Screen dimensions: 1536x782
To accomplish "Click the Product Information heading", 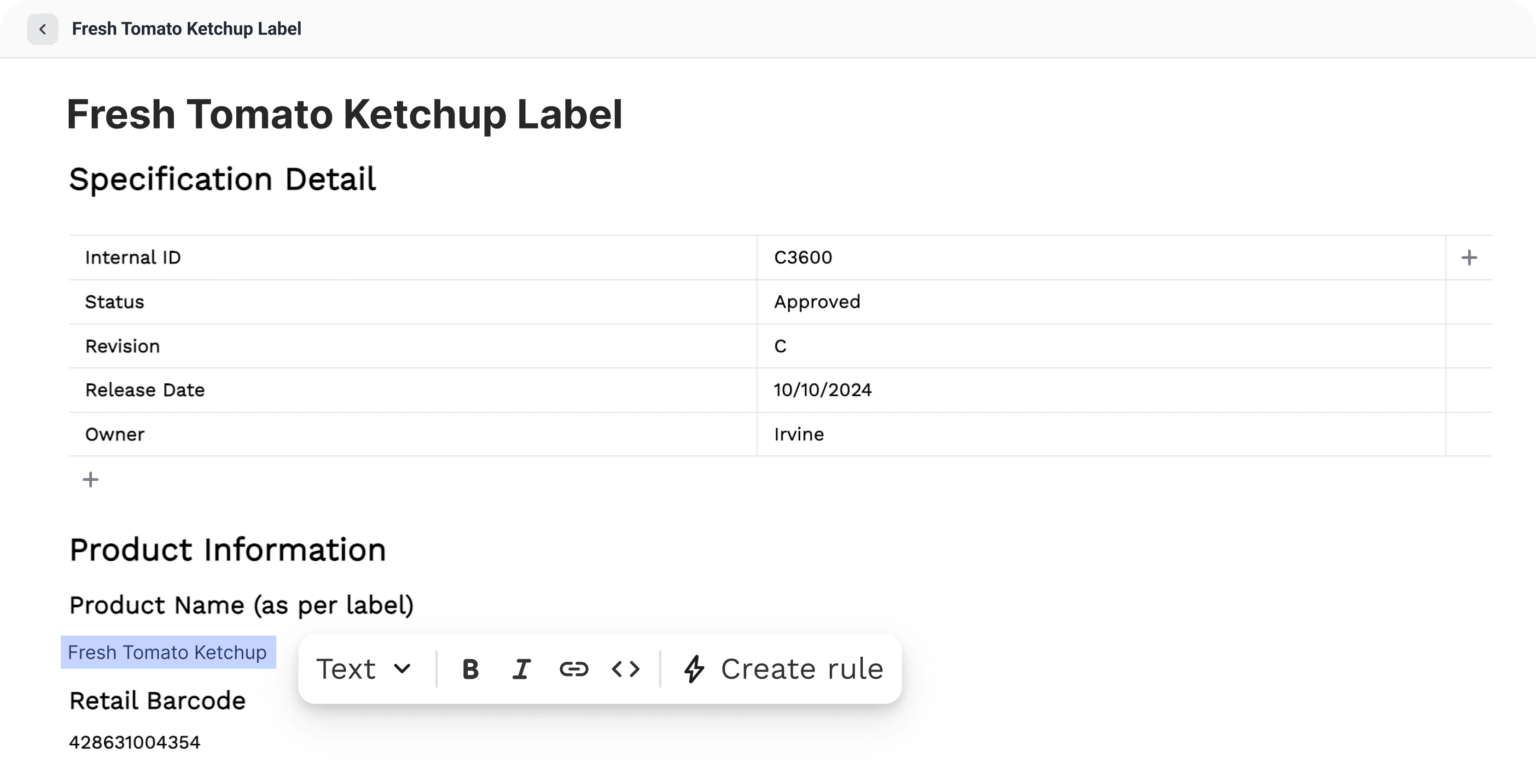I will click(227, 550).
